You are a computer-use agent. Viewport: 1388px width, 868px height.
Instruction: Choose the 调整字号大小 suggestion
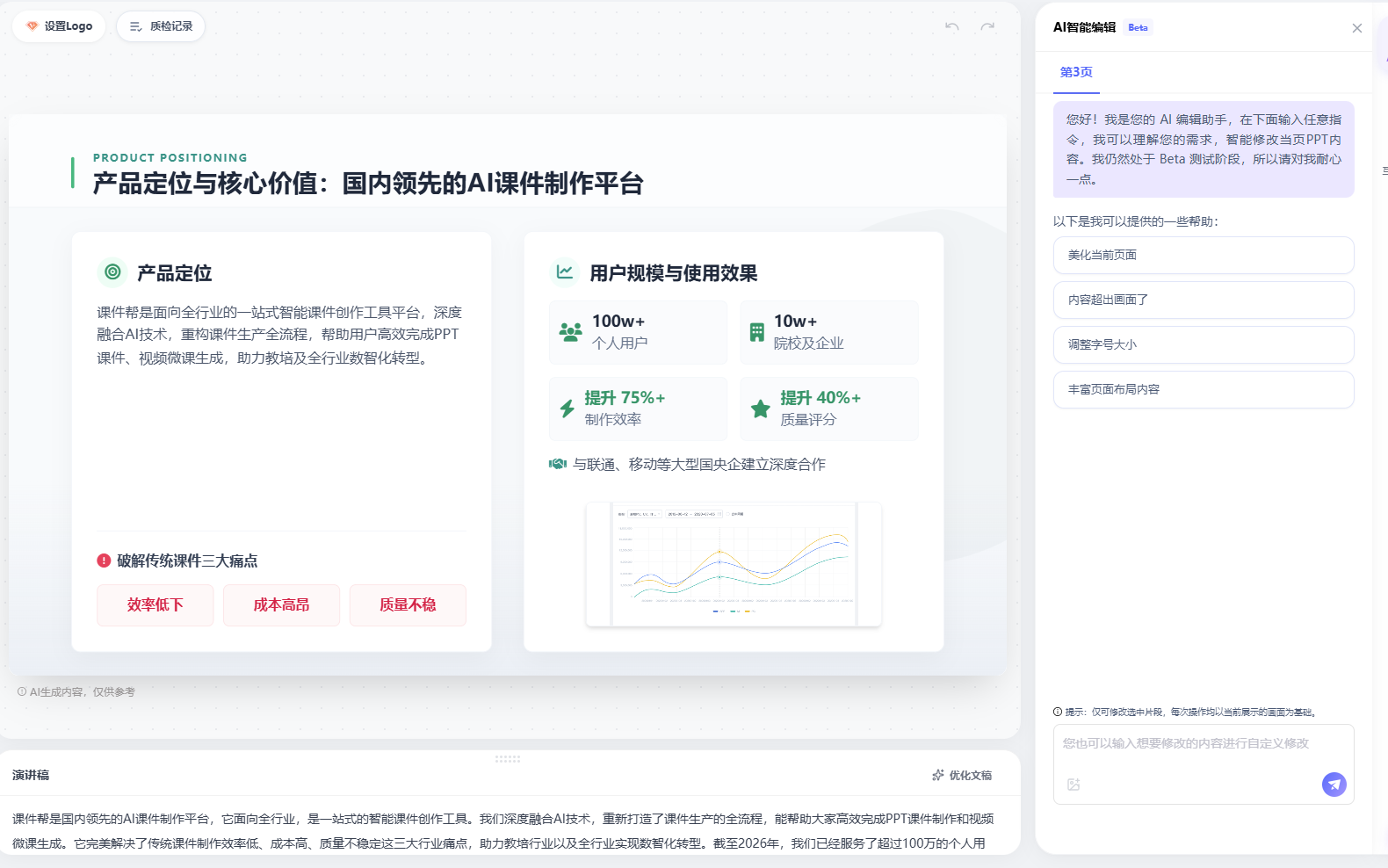click(x=1204, y=344)
